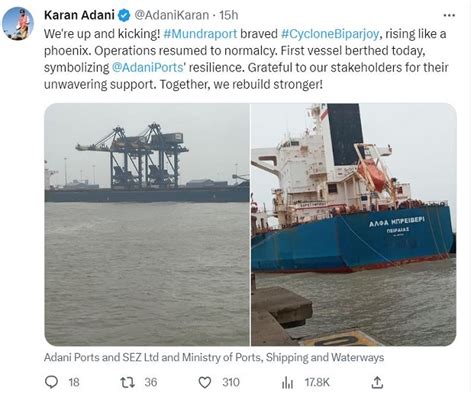Viewport: 474px width, 393px height.
Task: Click the Karan Adani display name
Action: 79,15
